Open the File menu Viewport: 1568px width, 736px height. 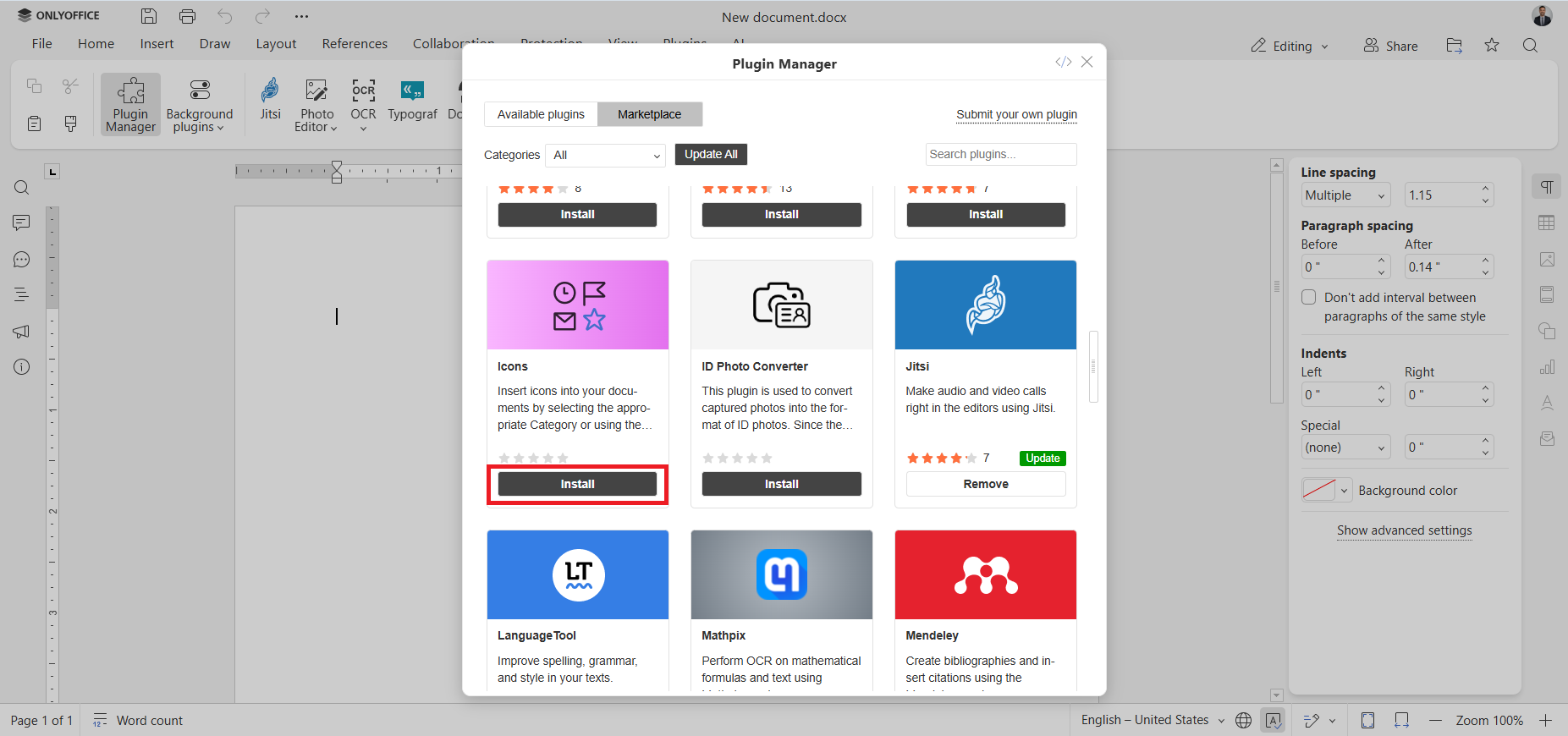click(x=41, y=44)
